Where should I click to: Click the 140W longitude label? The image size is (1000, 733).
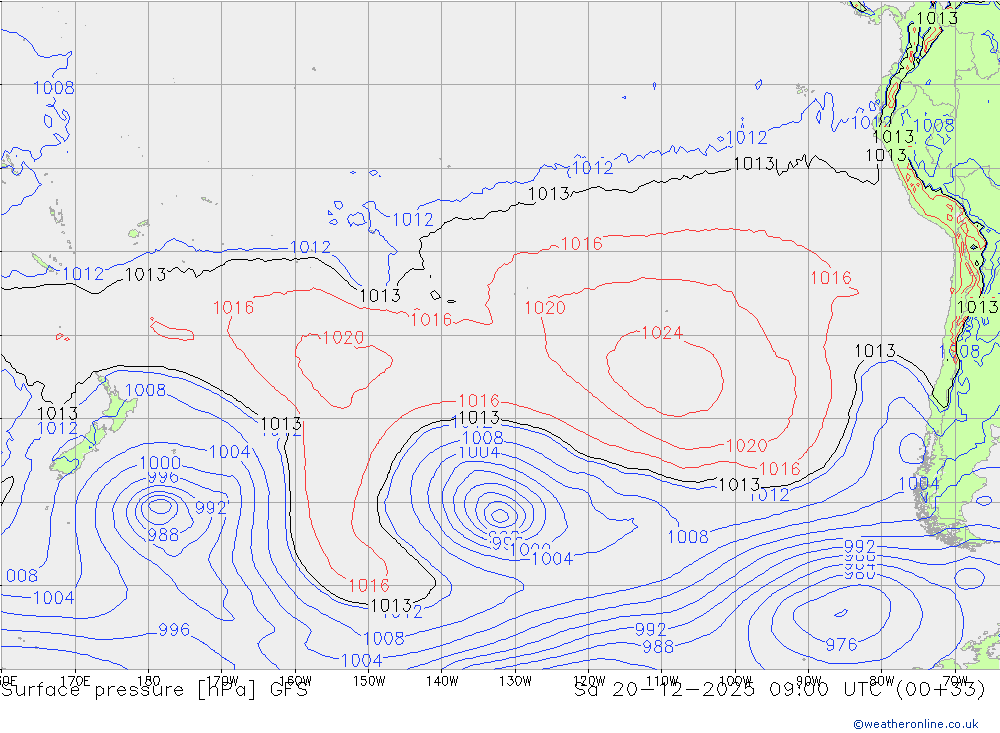442,681
